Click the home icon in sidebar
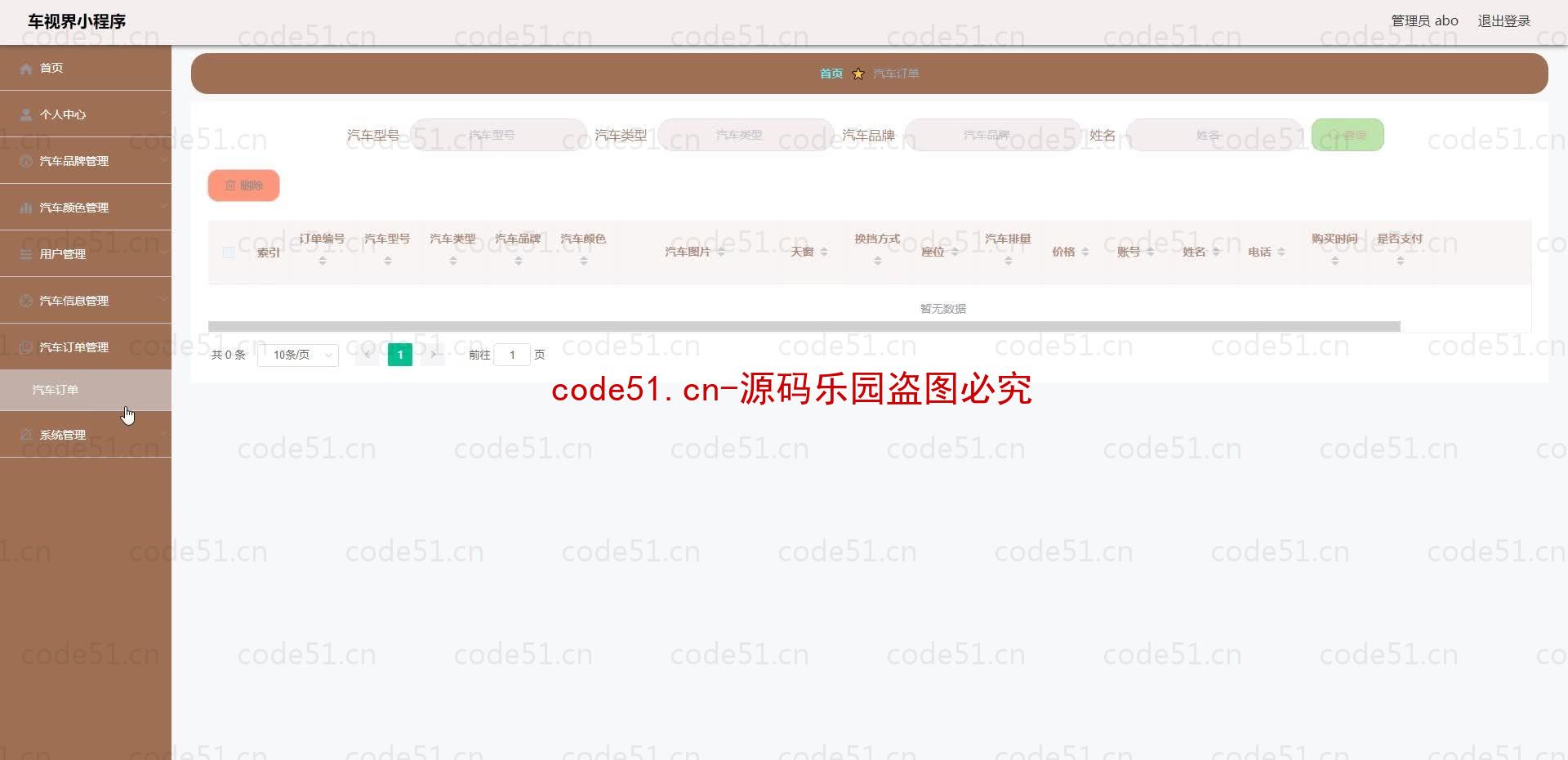The height and width of the screenshot is (760, 1568). [26, 69]
